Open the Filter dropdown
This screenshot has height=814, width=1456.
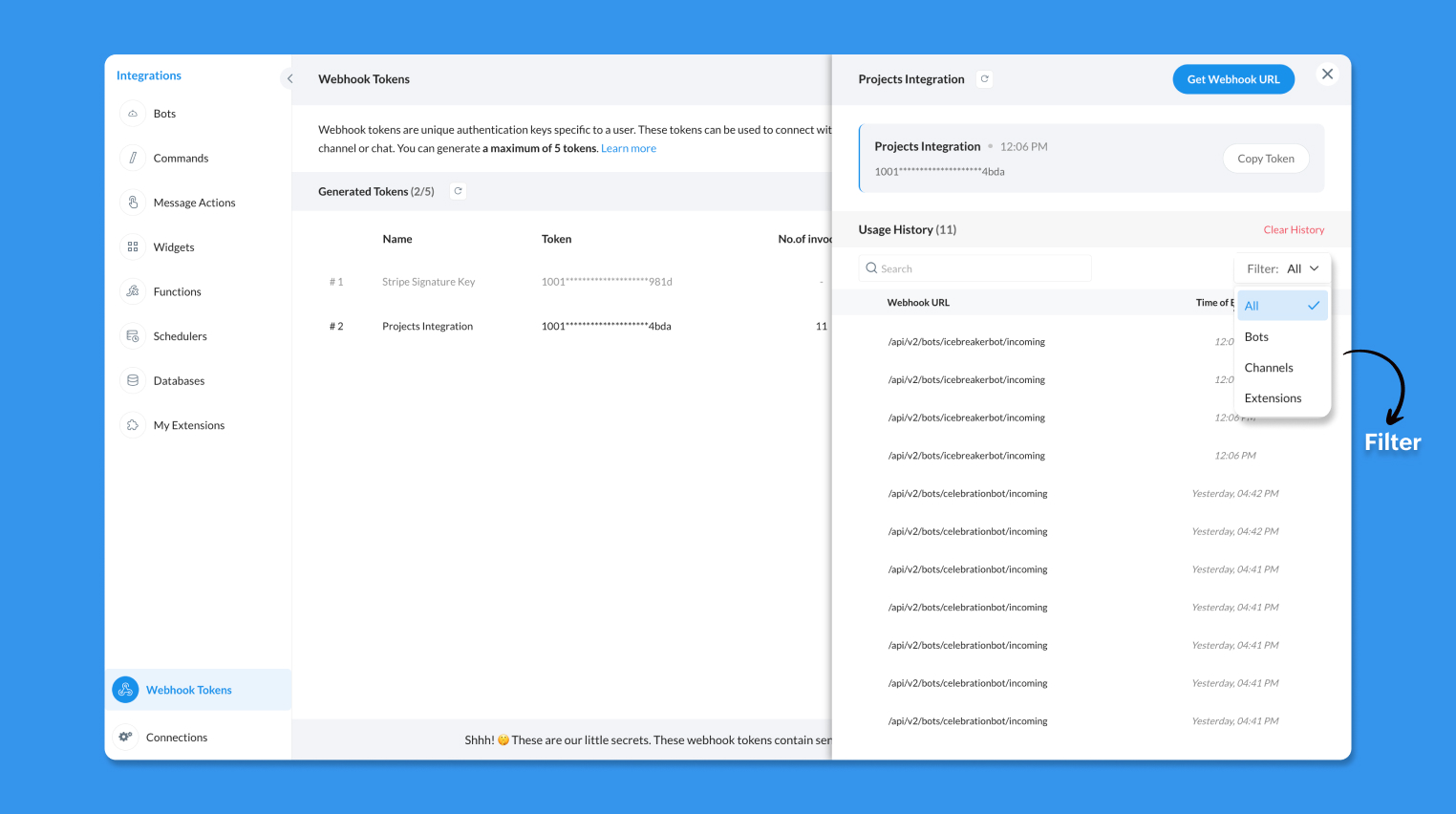coord(1282,268)
